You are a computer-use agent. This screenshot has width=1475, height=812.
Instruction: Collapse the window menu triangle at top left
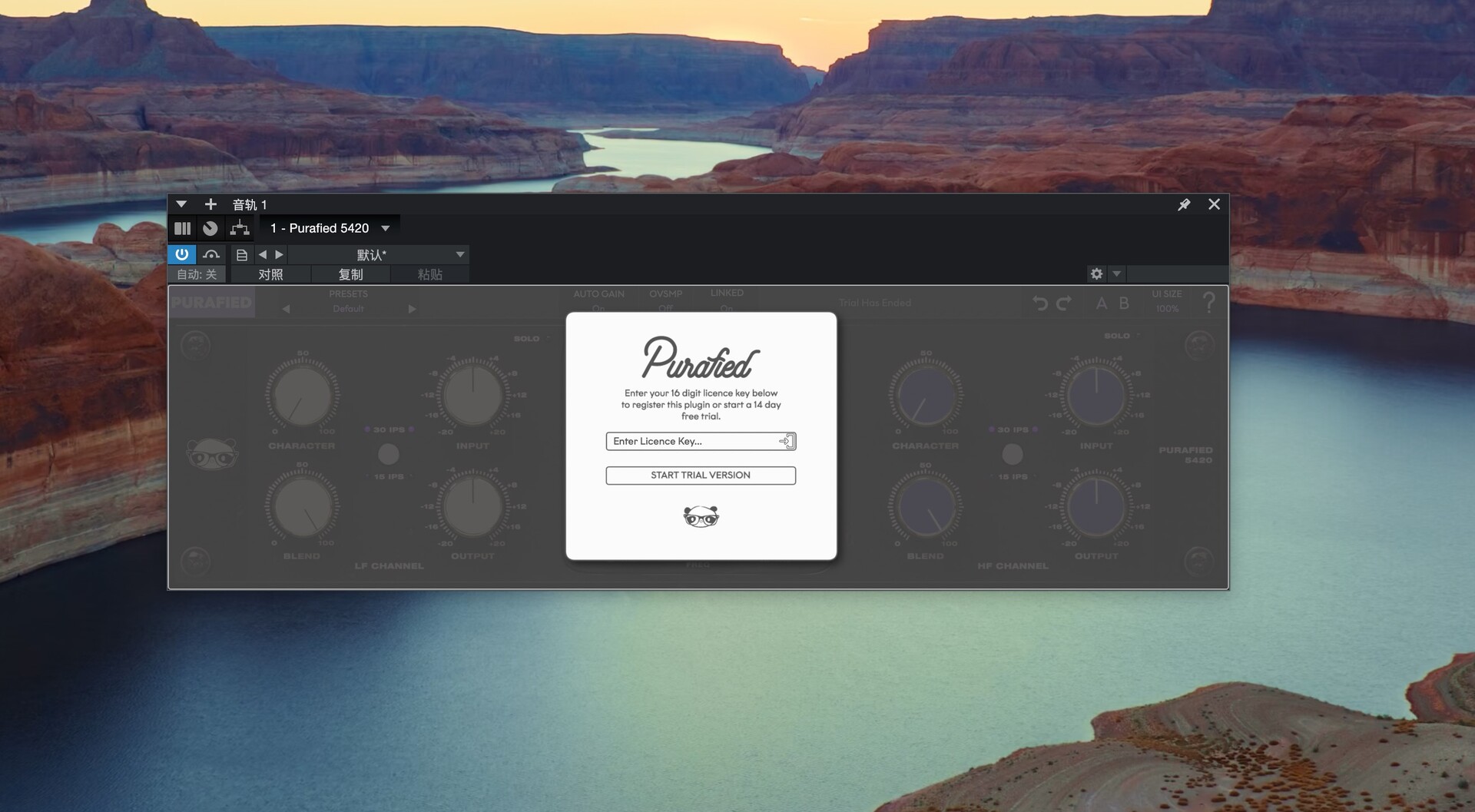coord(181,204)
